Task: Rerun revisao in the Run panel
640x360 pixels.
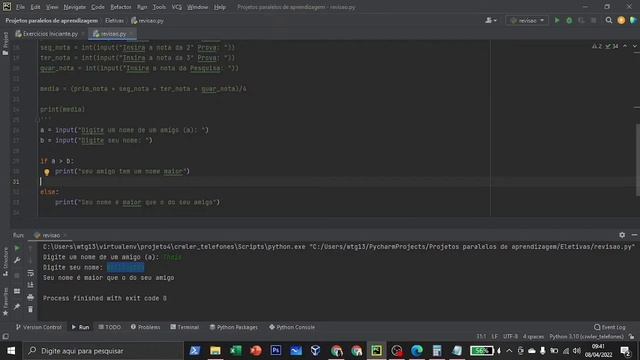Action: 17,248
